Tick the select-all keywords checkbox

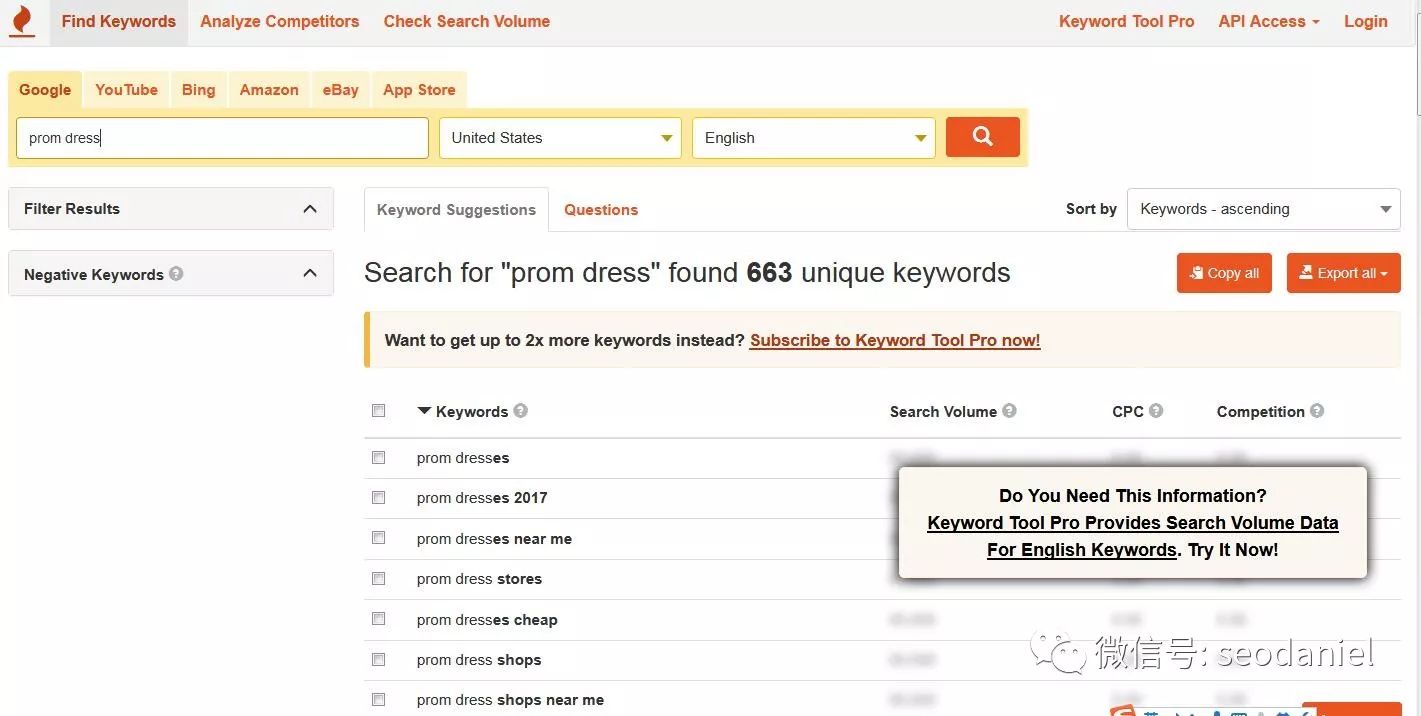coord(378,410)
